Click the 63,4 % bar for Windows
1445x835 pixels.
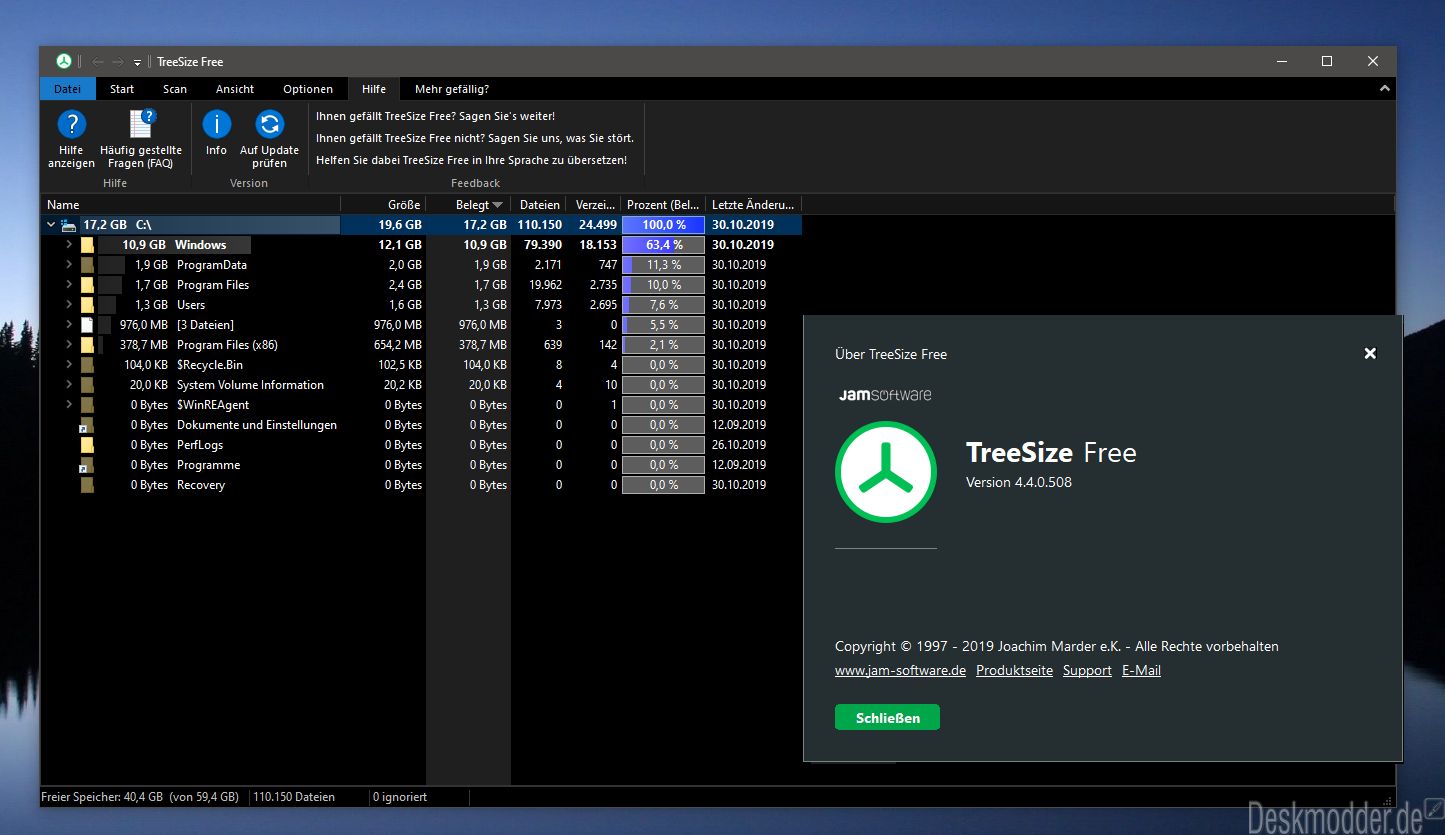pos(663,245)
